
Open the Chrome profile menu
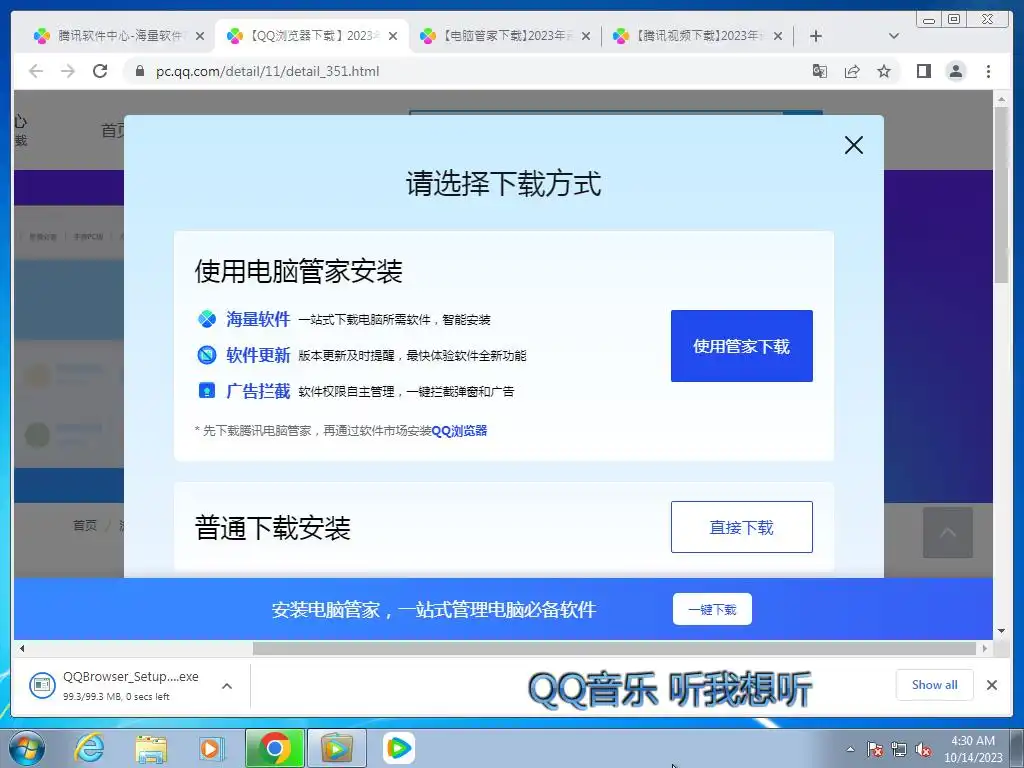[x=955, y=71]
